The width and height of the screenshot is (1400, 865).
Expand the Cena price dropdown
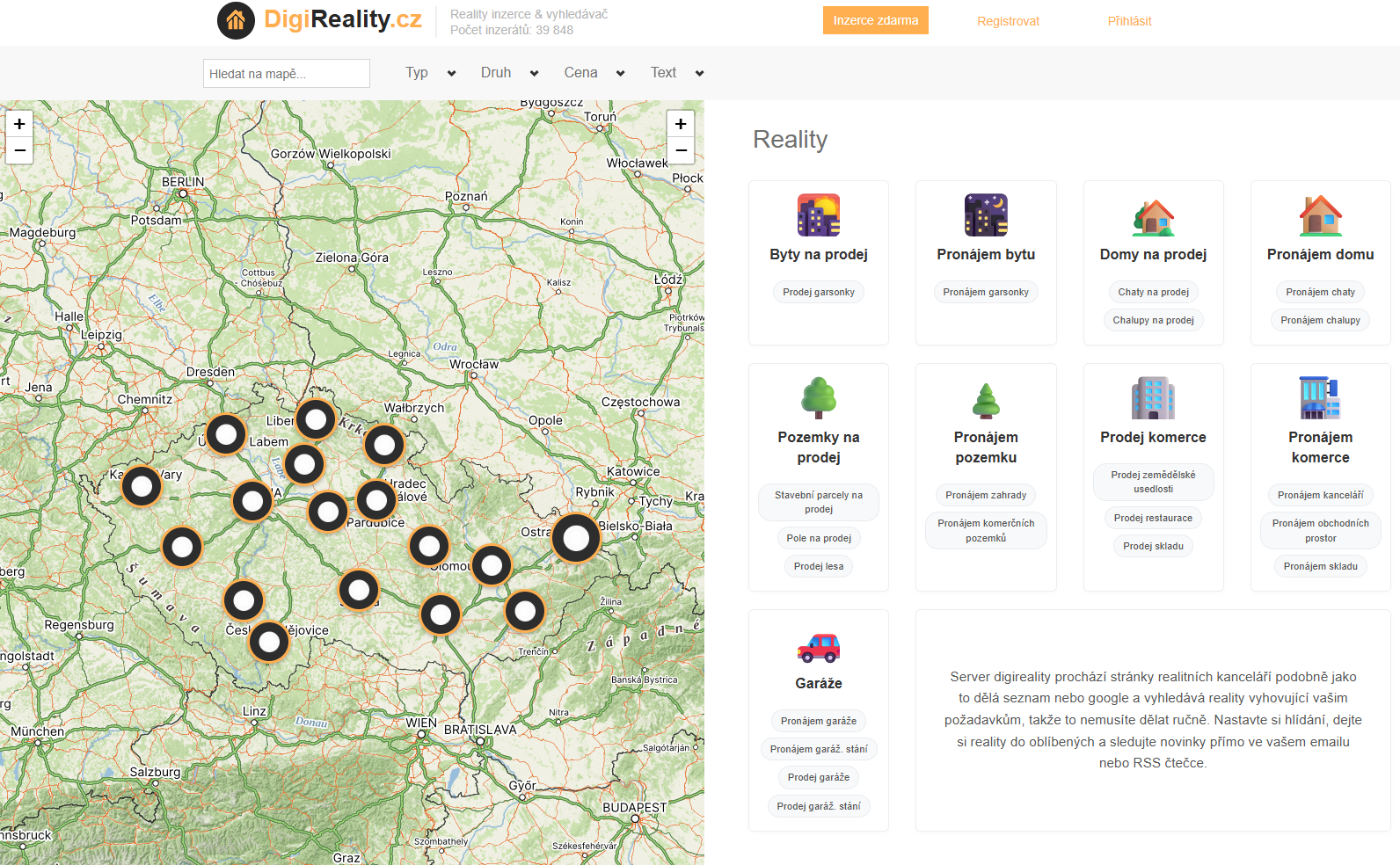(594, 73)
